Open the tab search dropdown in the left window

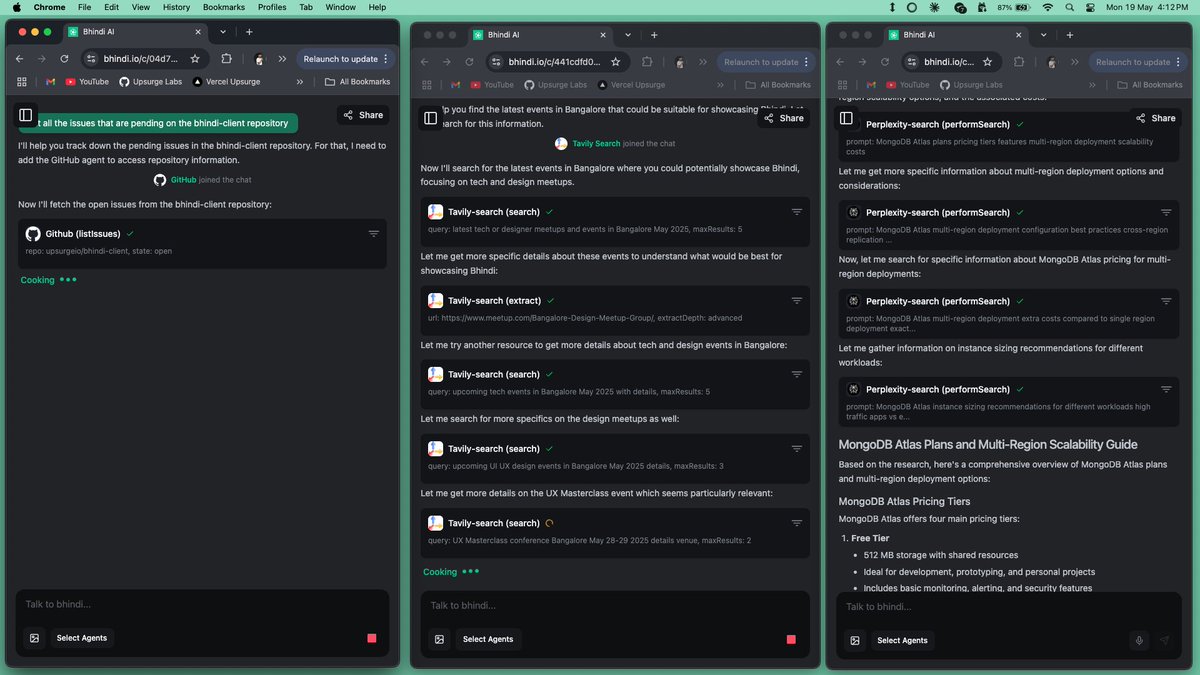pos(222,32)
